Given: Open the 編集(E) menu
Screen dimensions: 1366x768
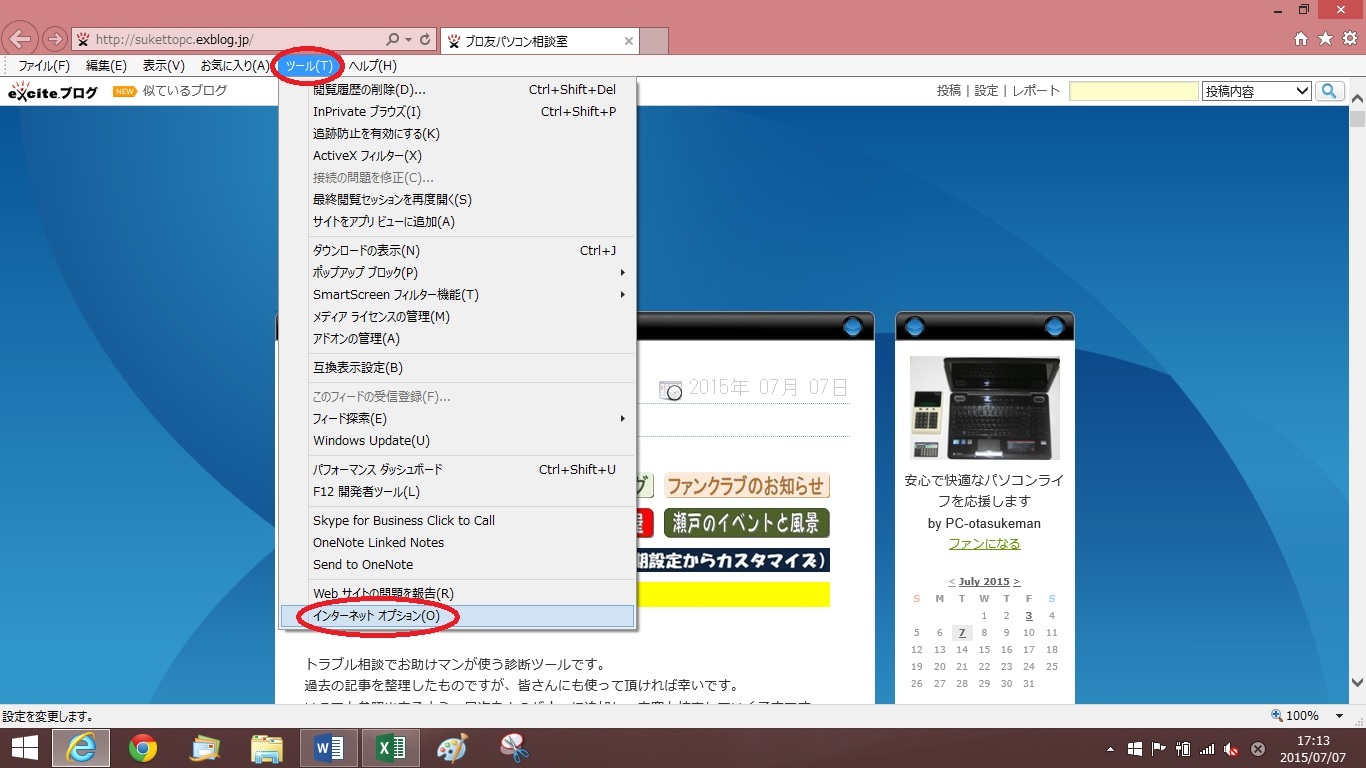Looking at the screenshot, I should point(106,66).
